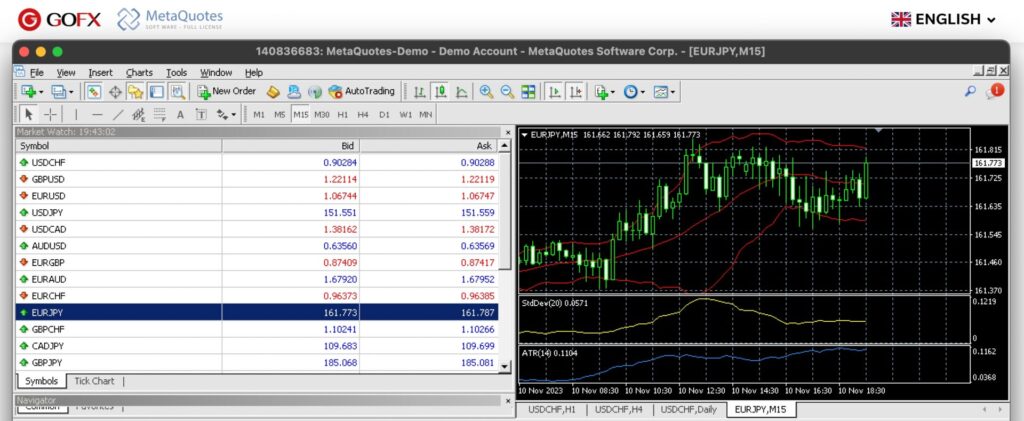Image resolution: width=1024 pixels, height=421 pixels.
Task: Switch chart to candlesticks display
Action: 440,91
